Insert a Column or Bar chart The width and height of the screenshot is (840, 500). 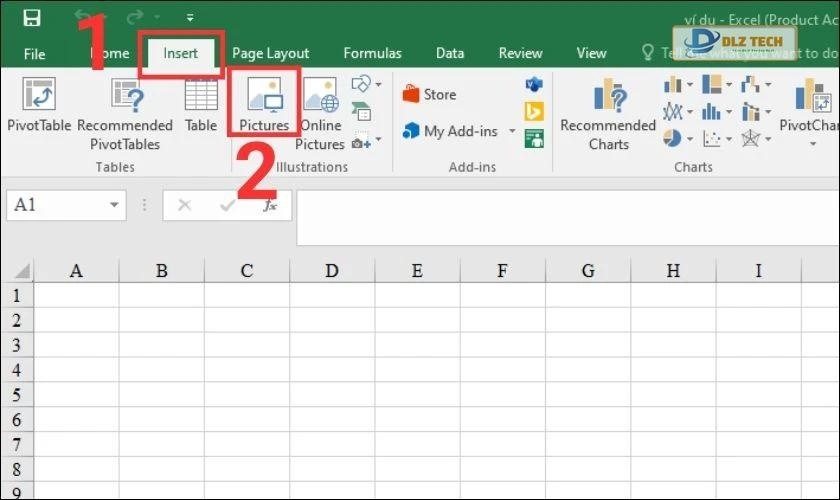672,84
